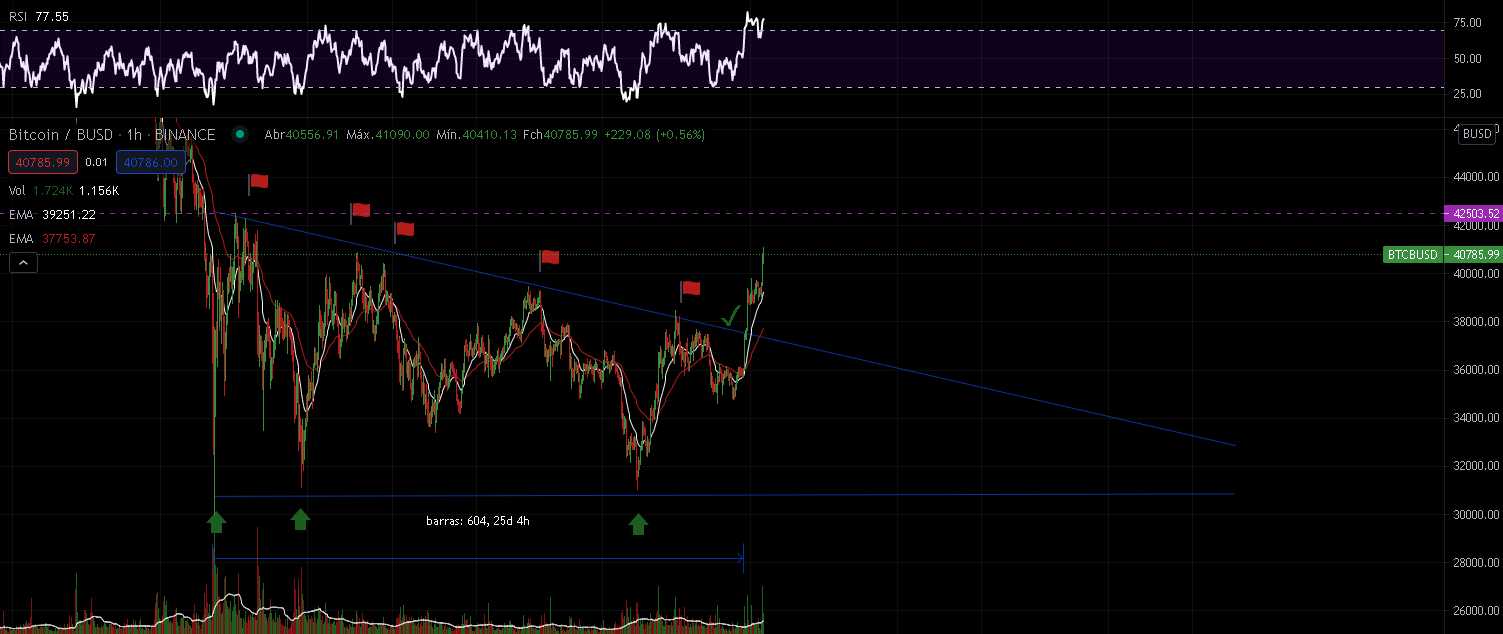Viewport: 1503px width, 634px height.
Task: Click the green check mark on the breakout
Action: pos(732,316)
